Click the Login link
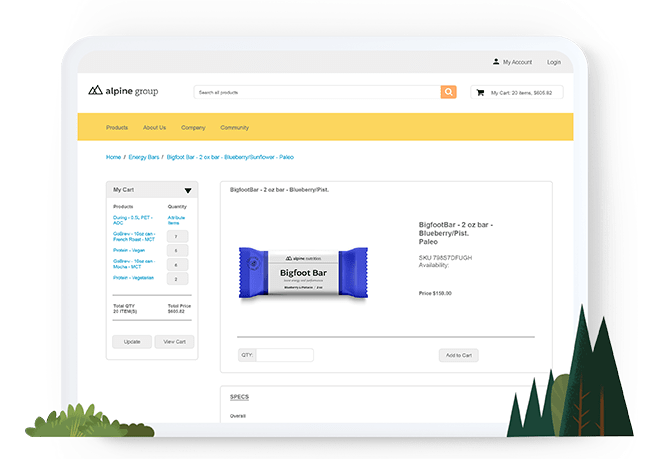Image resolution: width=650 pixels, height=459 pixels. pos(553,62)
